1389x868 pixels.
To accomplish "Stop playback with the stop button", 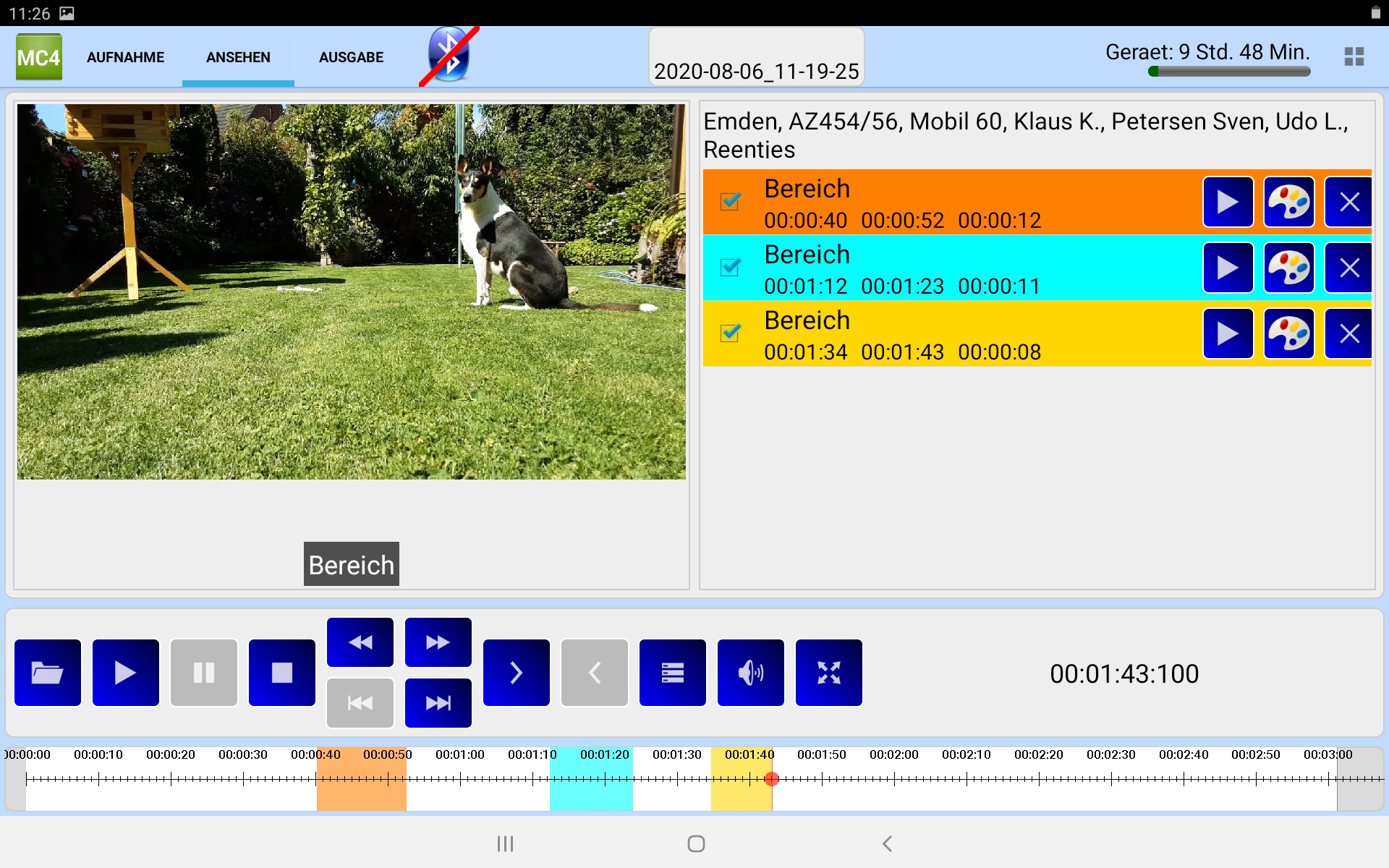I will [282, 673].
